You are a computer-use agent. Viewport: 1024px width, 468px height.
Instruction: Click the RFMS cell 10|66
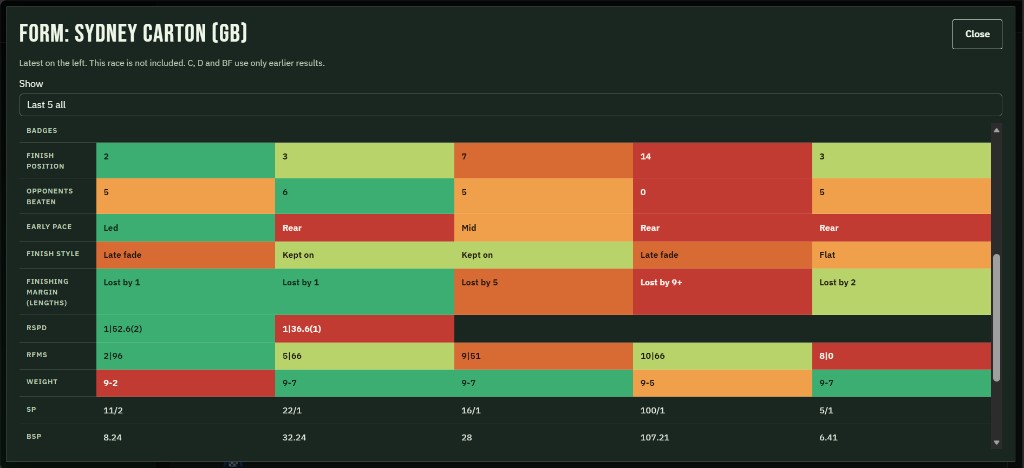point(722,356)
